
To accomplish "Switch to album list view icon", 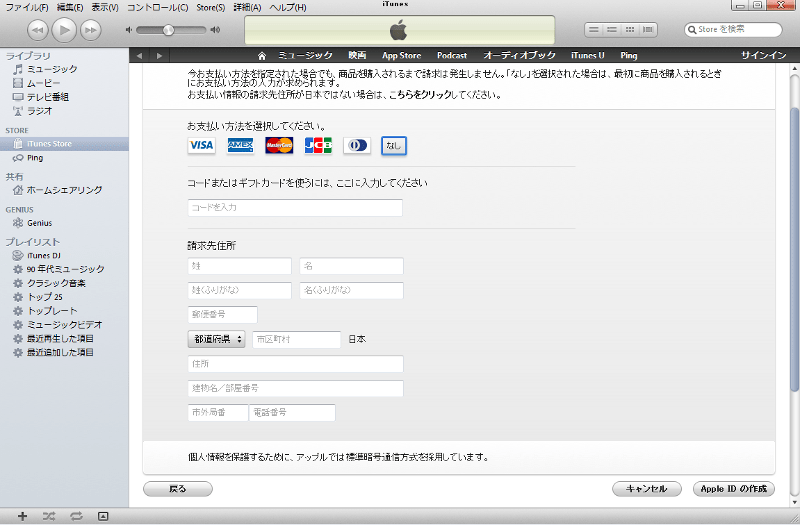I will [612, 30].
